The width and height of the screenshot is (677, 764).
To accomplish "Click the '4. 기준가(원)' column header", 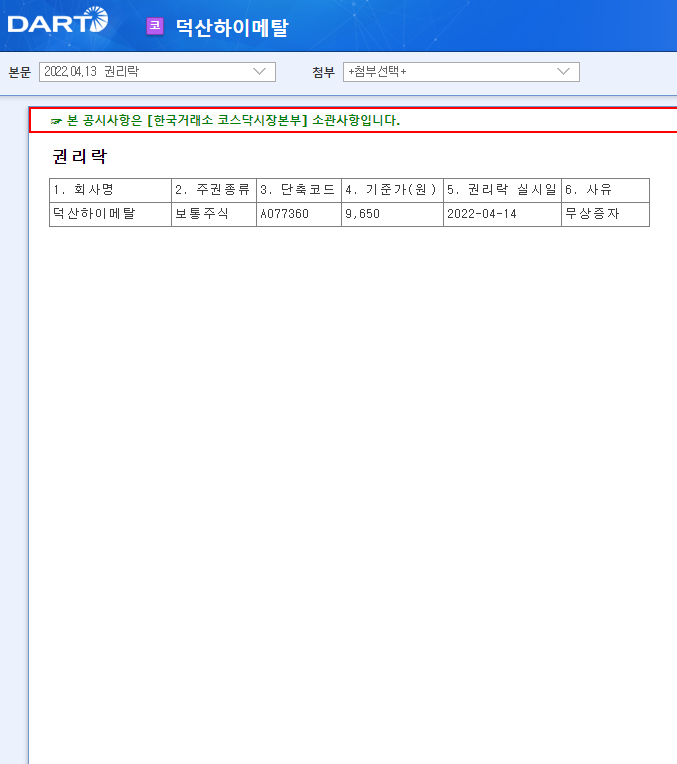I will [392, 190].
